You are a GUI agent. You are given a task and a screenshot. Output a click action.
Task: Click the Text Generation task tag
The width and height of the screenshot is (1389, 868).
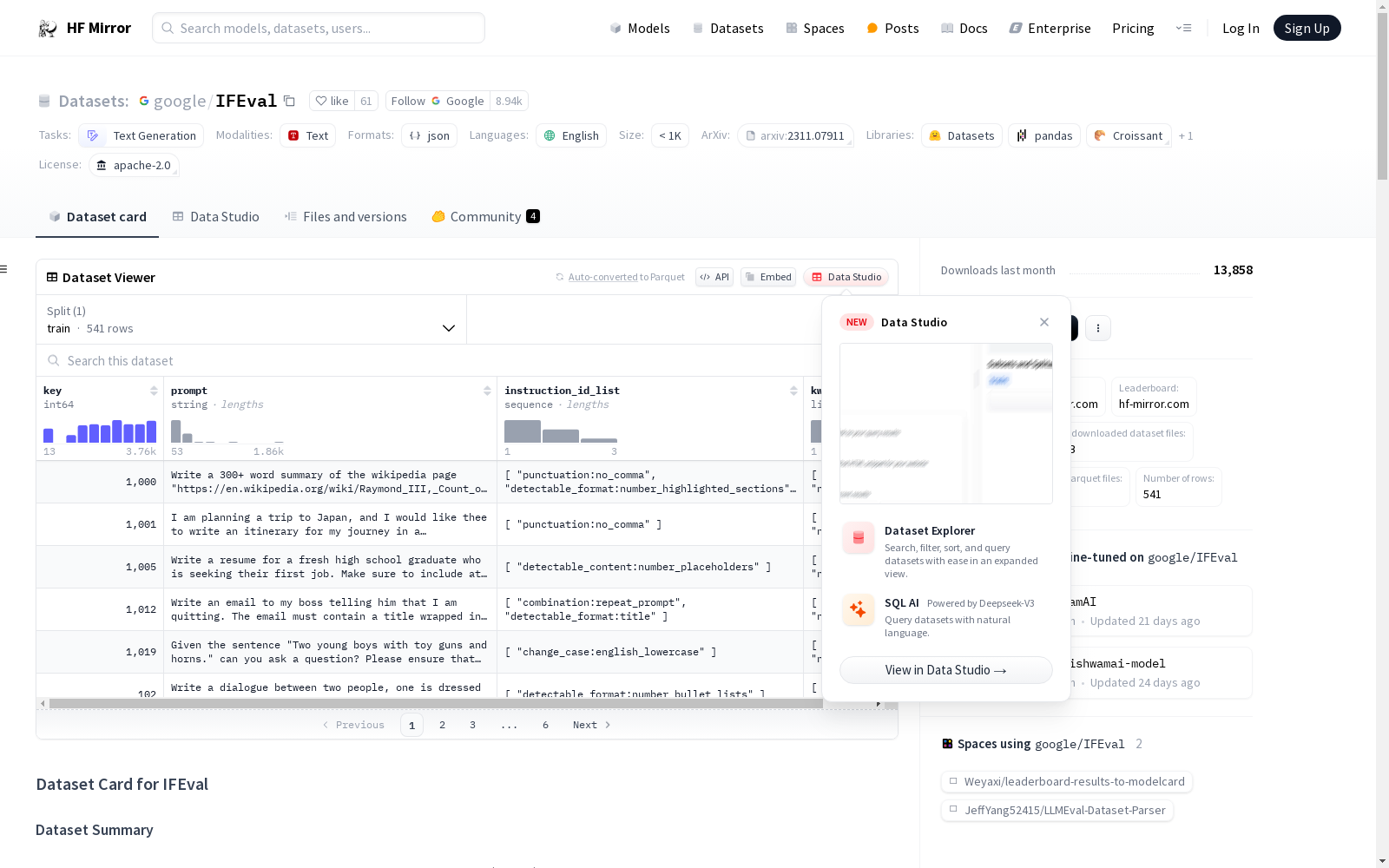coord(142,135)
